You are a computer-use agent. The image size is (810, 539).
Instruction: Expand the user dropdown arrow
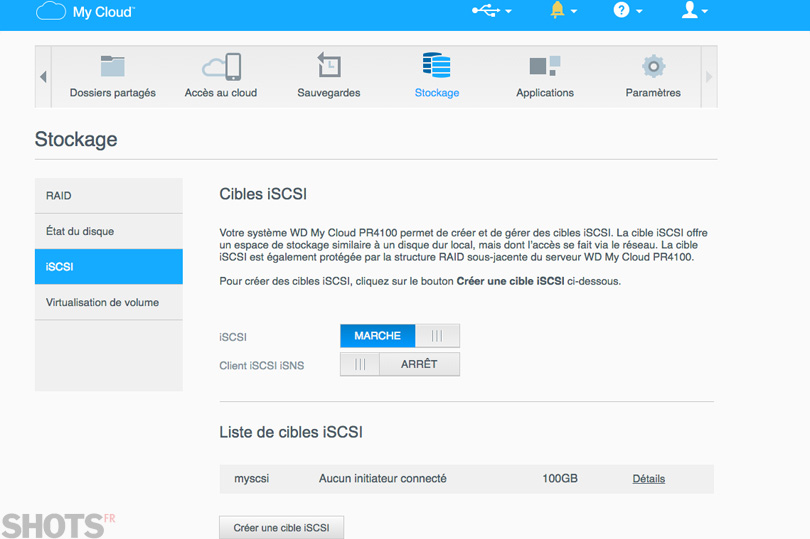[705, 11]
